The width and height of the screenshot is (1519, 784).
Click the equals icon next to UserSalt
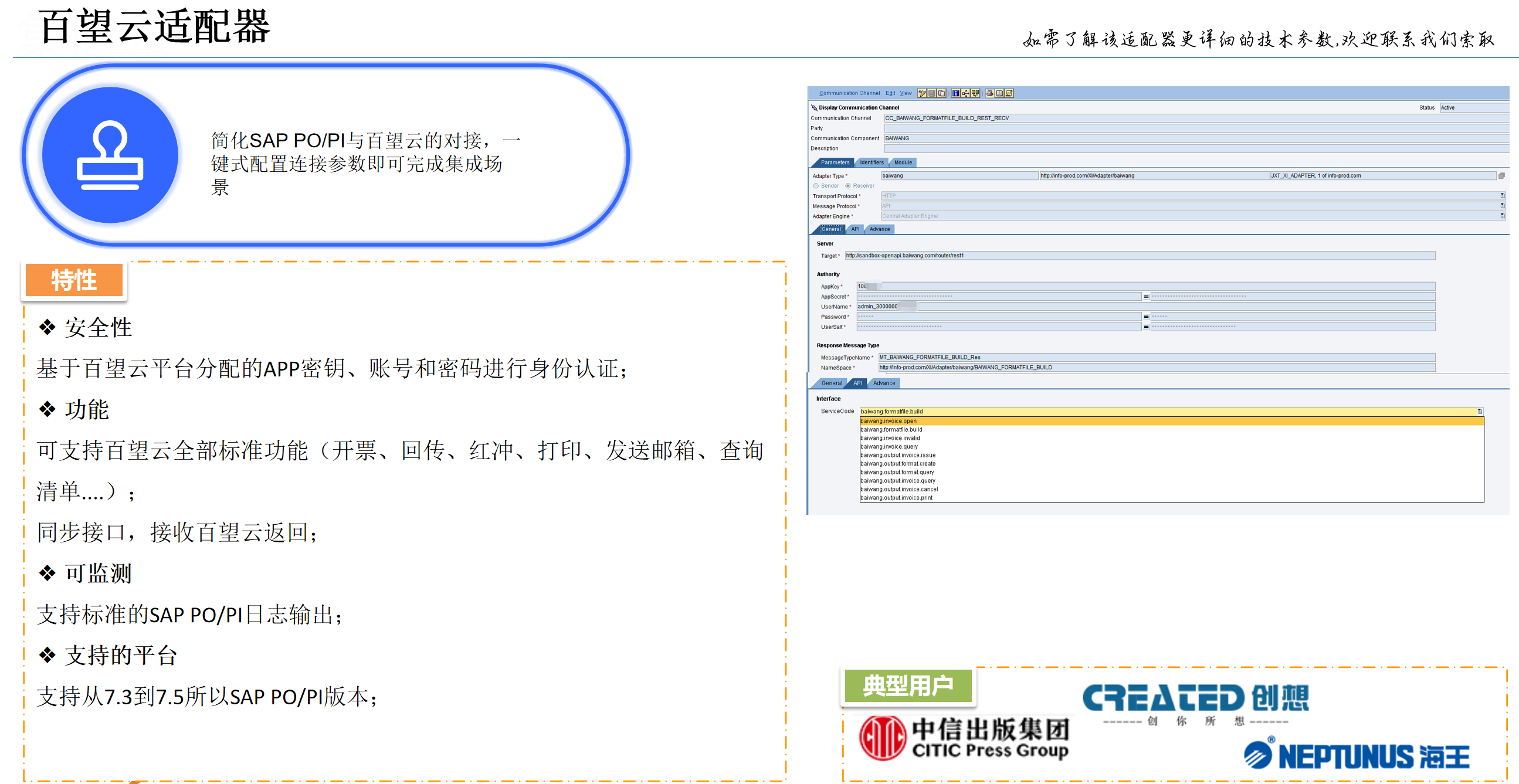pos(1146,327)
